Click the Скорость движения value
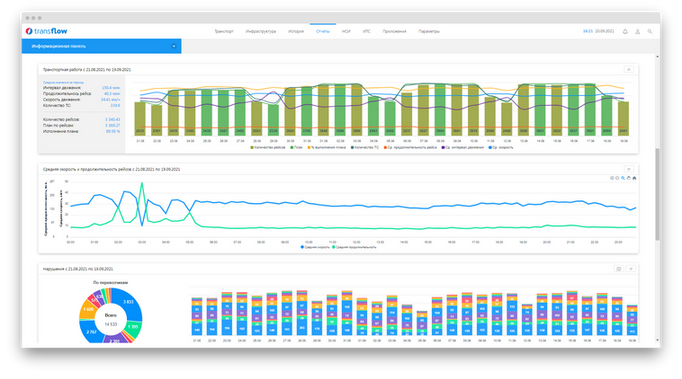 point(110,100)
